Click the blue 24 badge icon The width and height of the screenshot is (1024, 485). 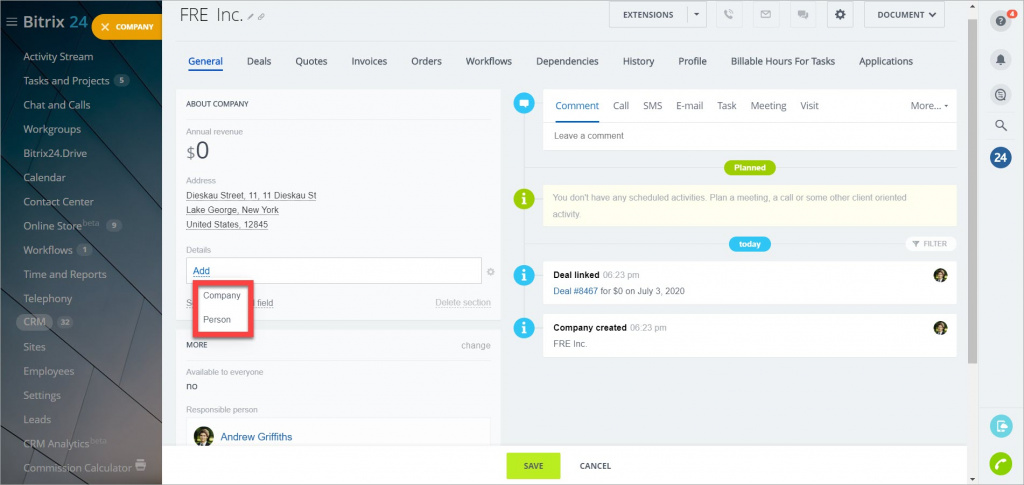(x=1000, y=157)
